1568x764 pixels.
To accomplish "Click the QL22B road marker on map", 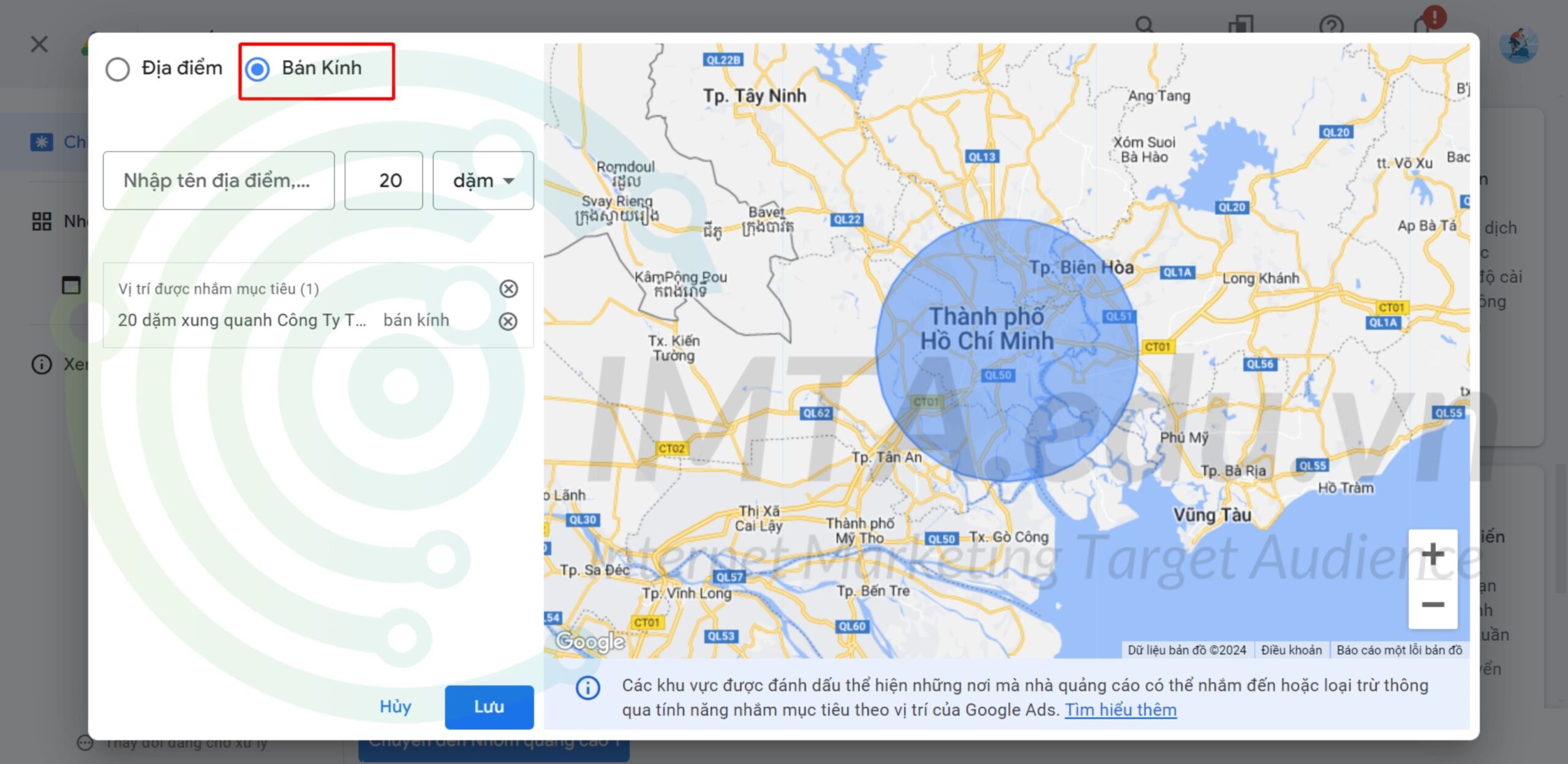I will tap(723, 60).
